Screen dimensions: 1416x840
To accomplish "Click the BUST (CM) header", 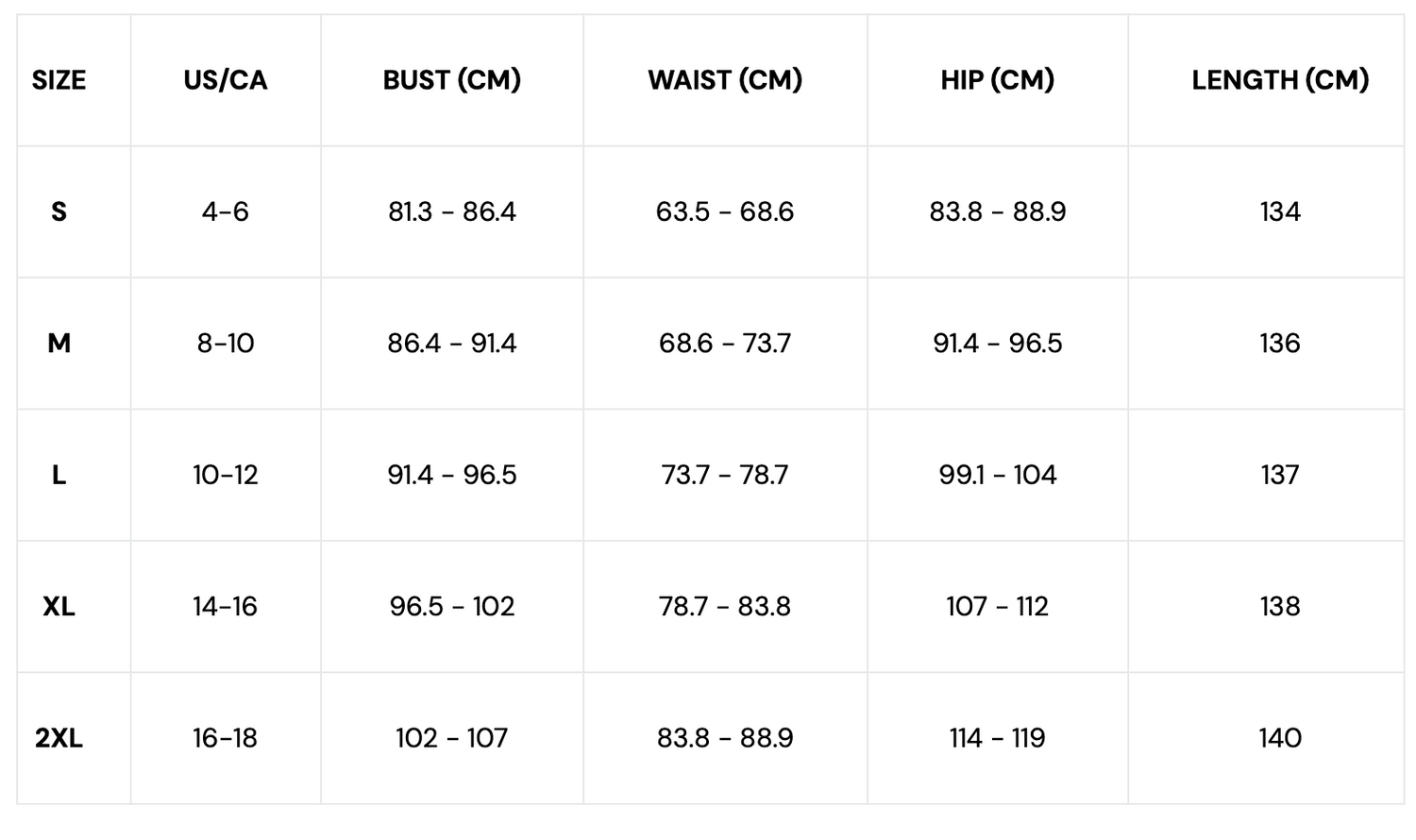I will (451, 80).
